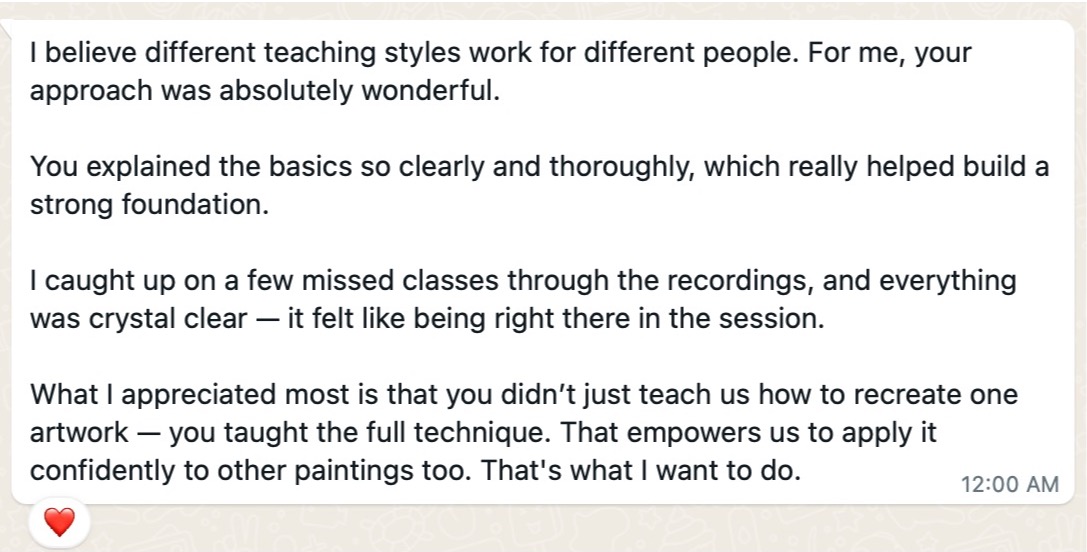The image size is (1087, 552).
Task: Click the word "thoroughly" in the second paragraph
Action: click(x=620, y=167)
